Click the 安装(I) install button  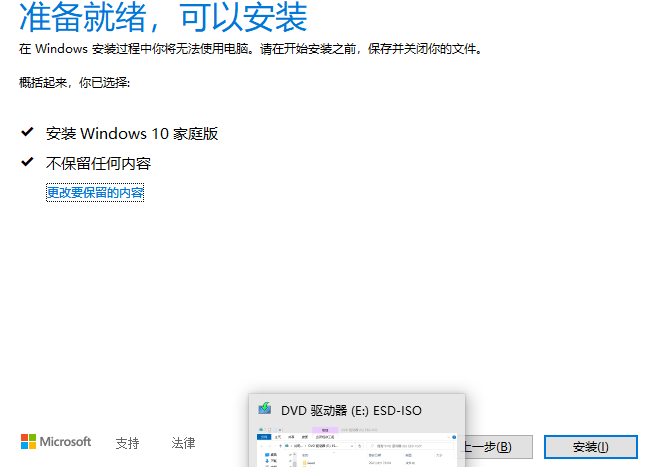(x=591, y=447)
